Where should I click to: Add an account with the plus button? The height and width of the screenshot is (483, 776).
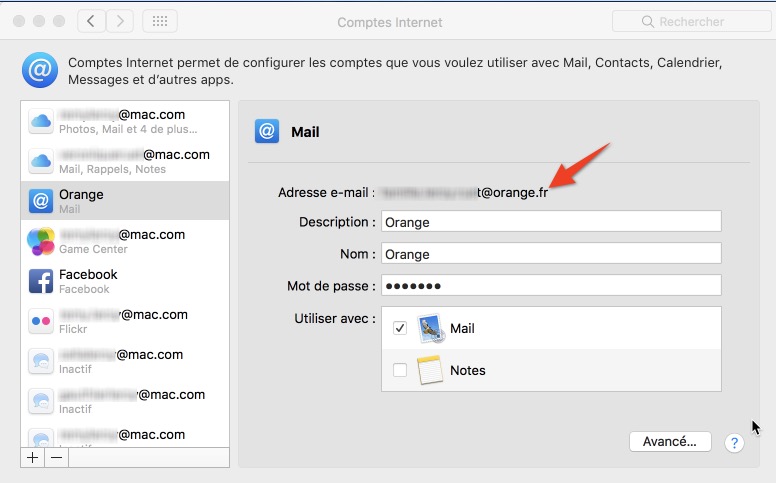pyautogui.click(x=33, y=457)
